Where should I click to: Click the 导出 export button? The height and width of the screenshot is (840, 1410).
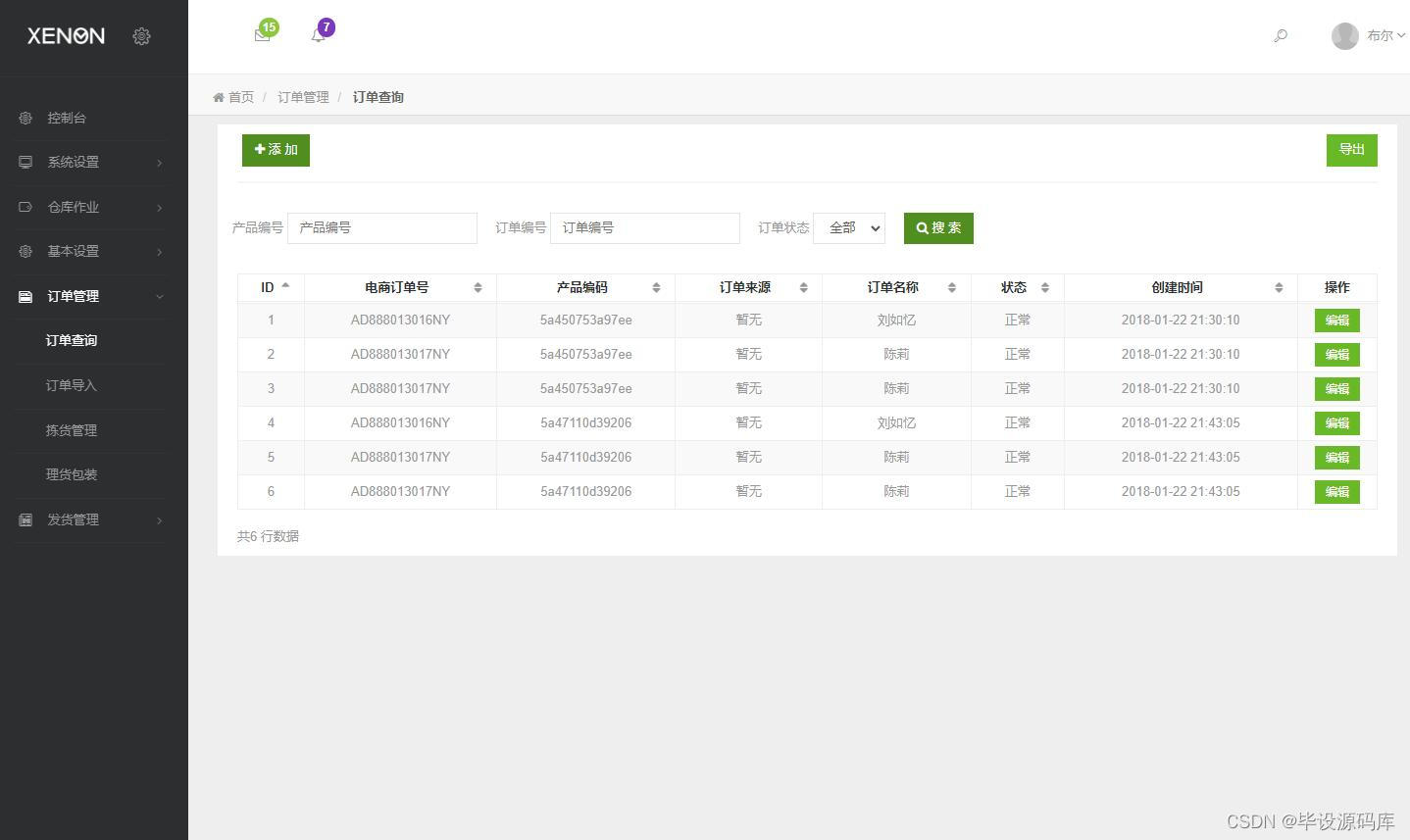(x=1351, y=150)
